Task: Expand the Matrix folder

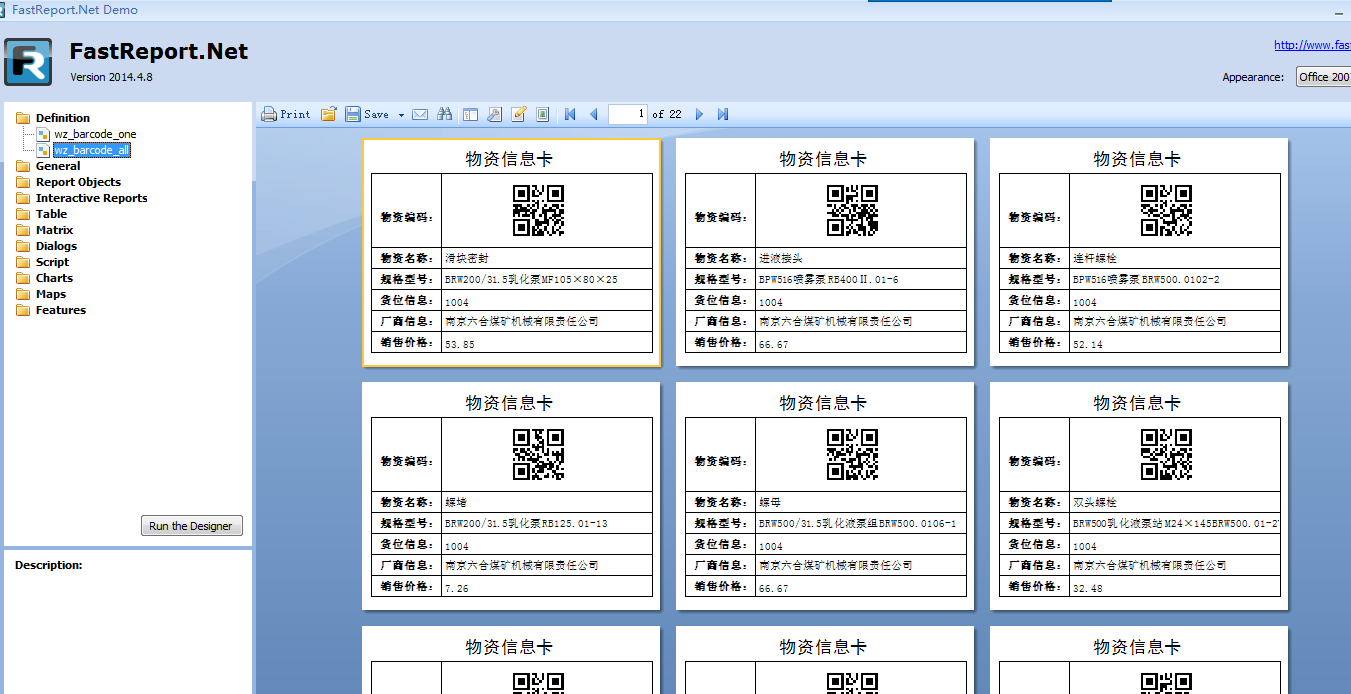Action: click(x=54, y=230)
